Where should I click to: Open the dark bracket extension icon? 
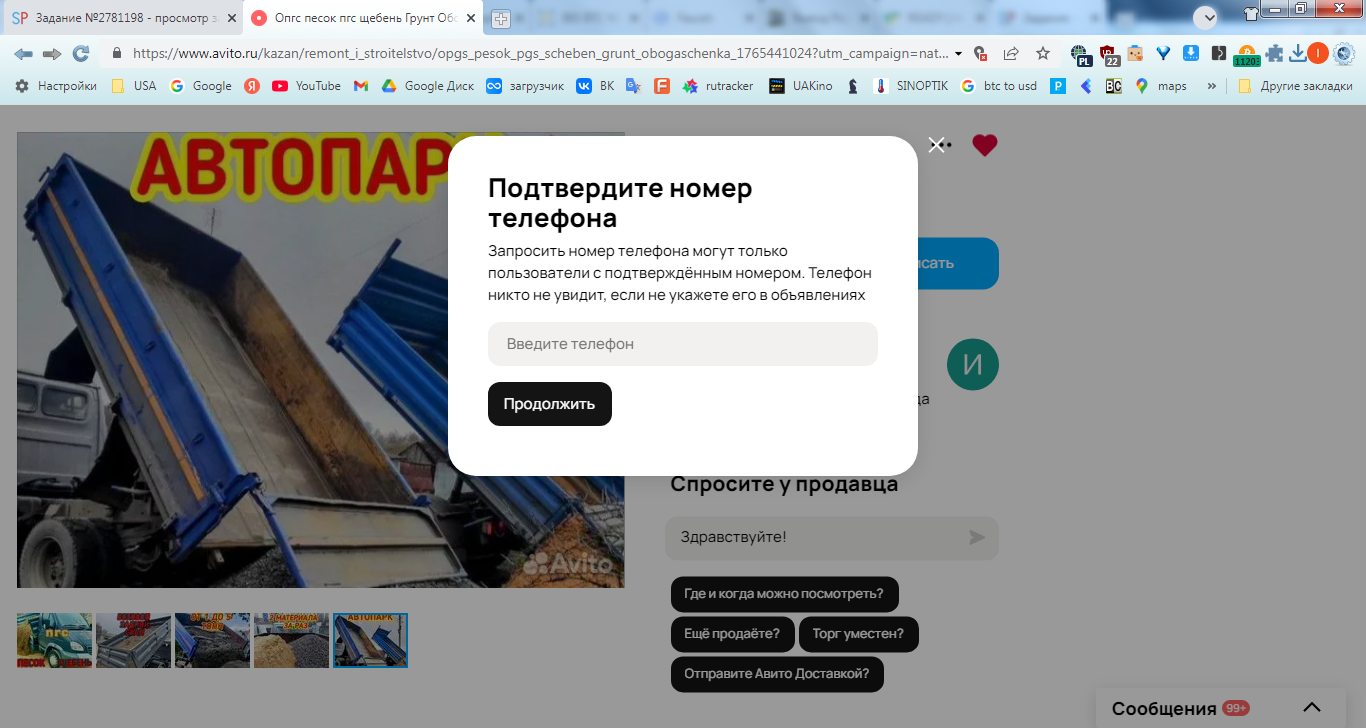[x=1218, y=54]
